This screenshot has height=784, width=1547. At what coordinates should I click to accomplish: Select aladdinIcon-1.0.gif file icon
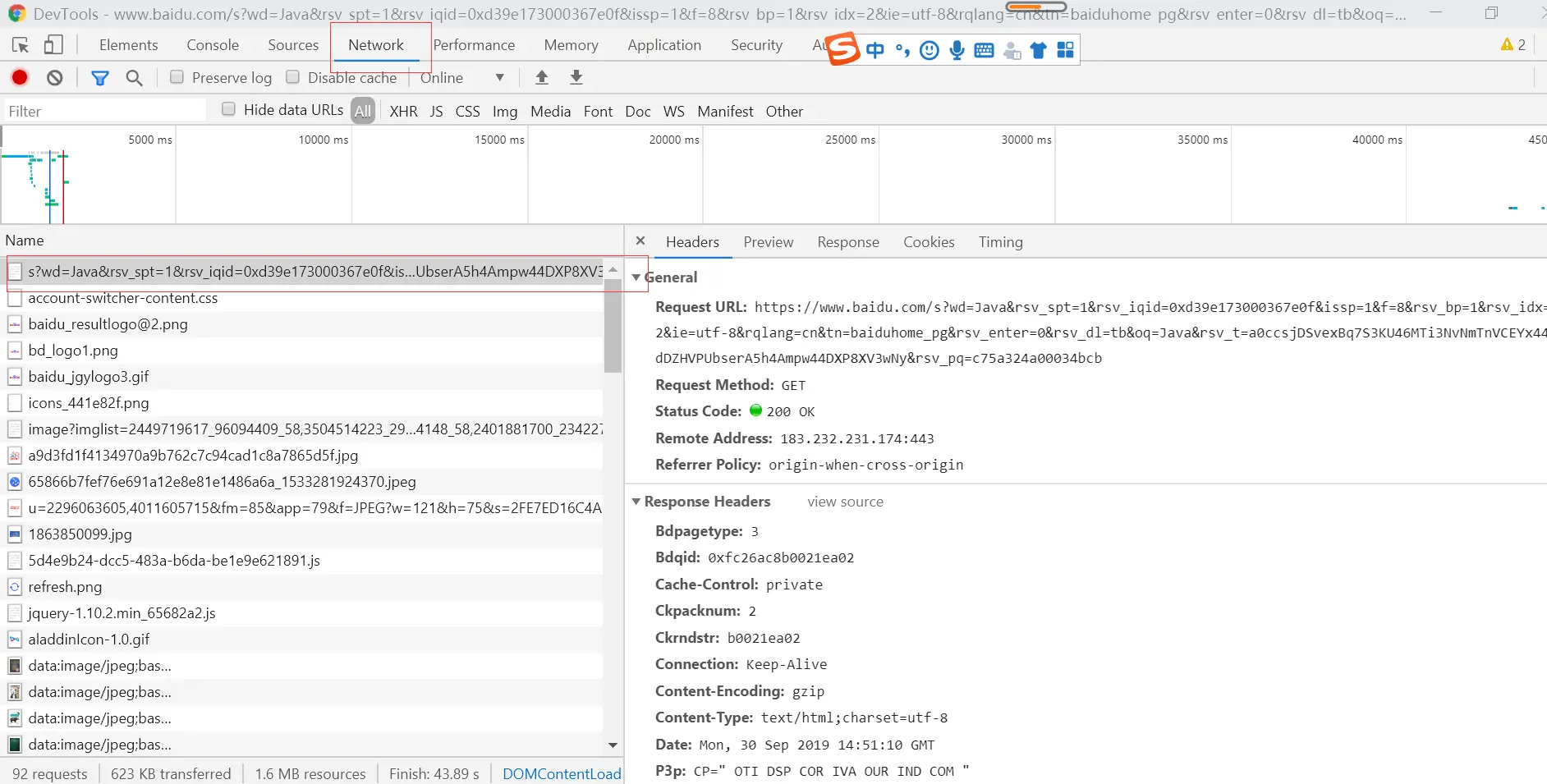[15, 640]
